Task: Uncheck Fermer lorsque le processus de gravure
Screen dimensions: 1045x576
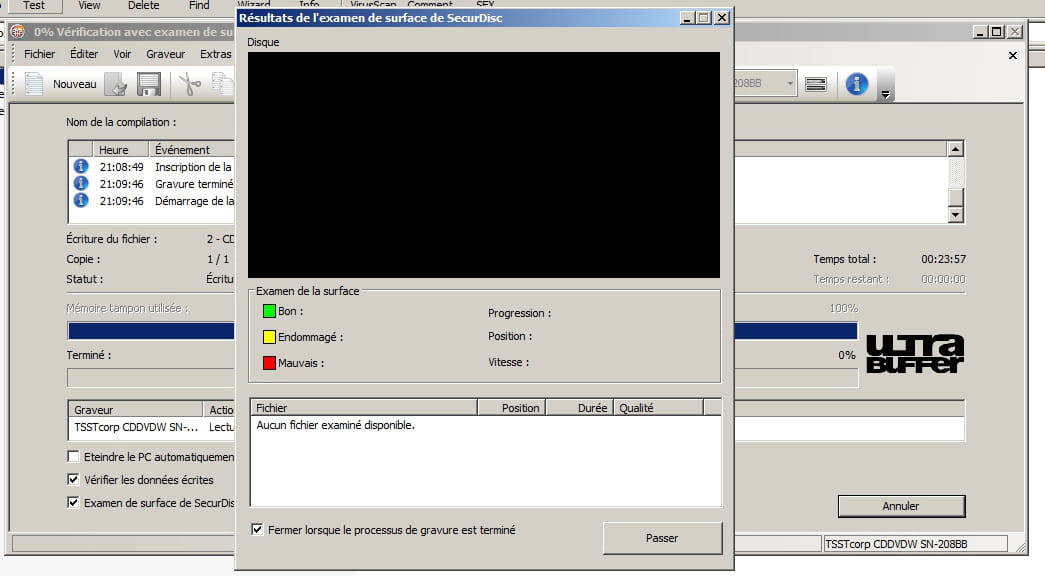Action: (257, 529)
